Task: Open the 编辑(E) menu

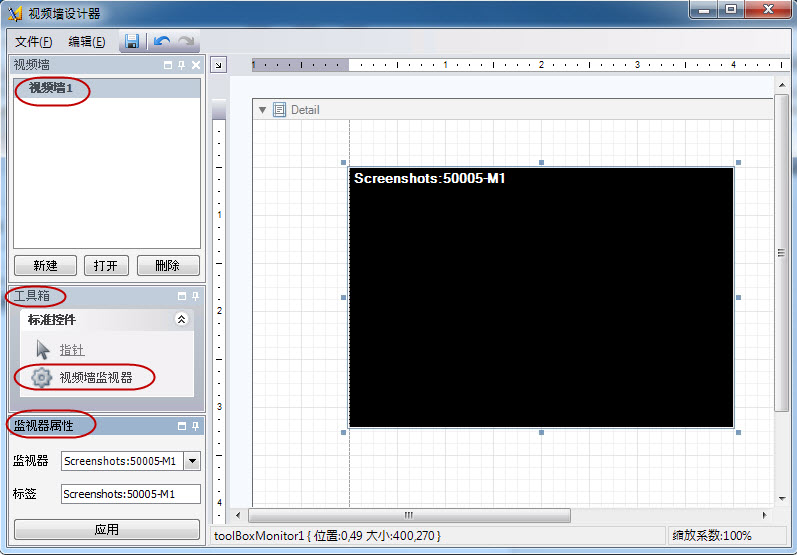Action: (x=87, y=42)
